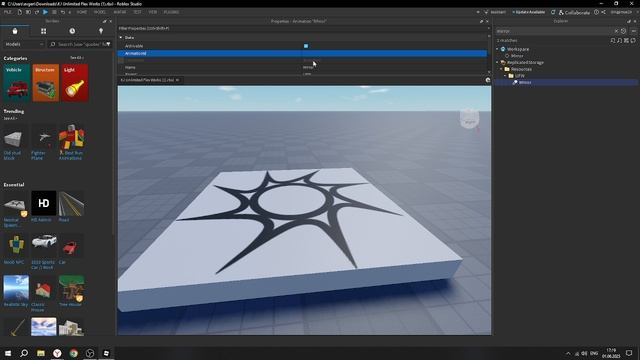Select Workspace in the Explorer tree
Viewport: 640px width, 360px height.
(x=518, y=49)
